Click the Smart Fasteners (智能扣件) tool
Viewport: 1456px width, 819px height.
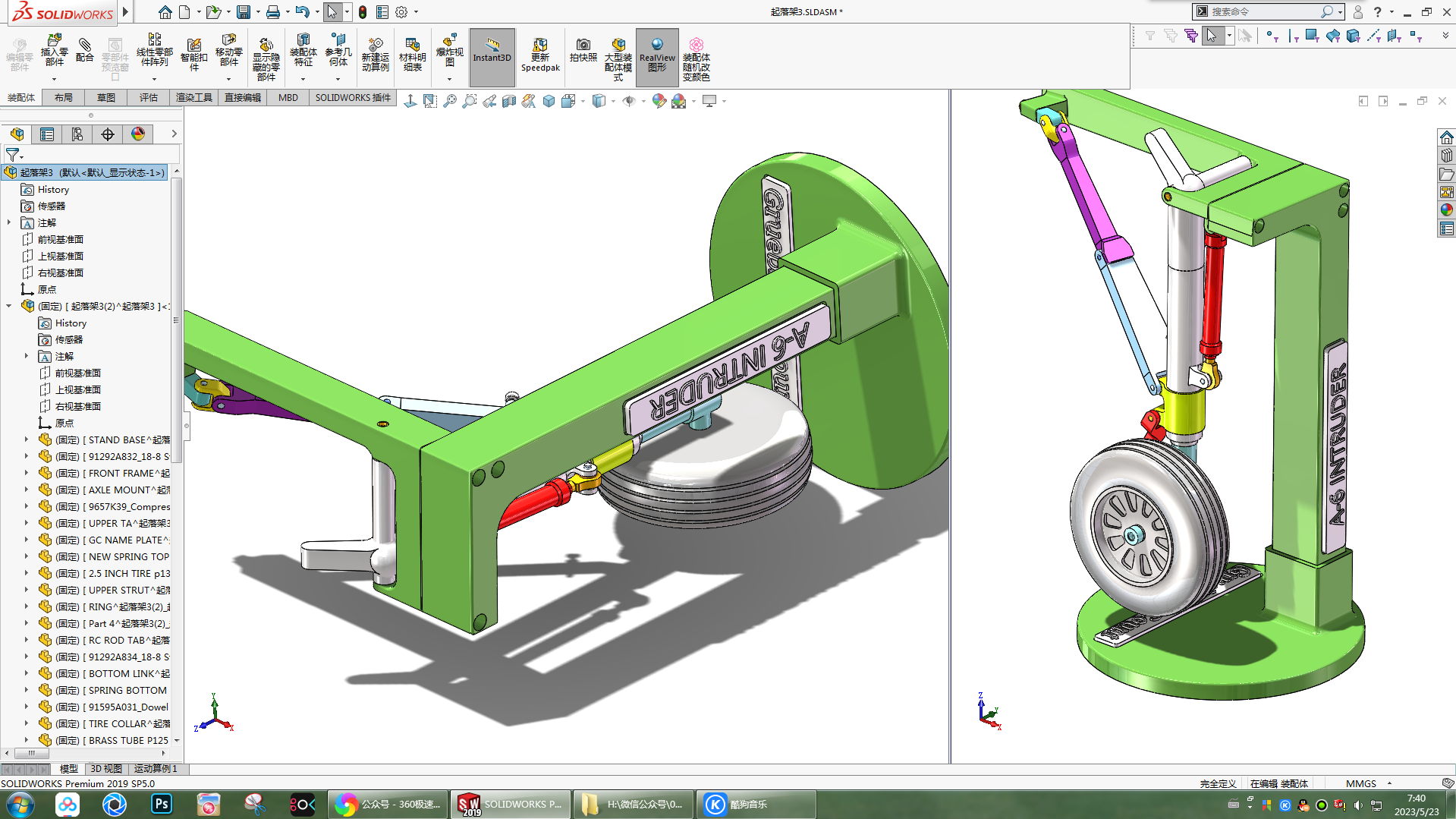click(193, 55)
